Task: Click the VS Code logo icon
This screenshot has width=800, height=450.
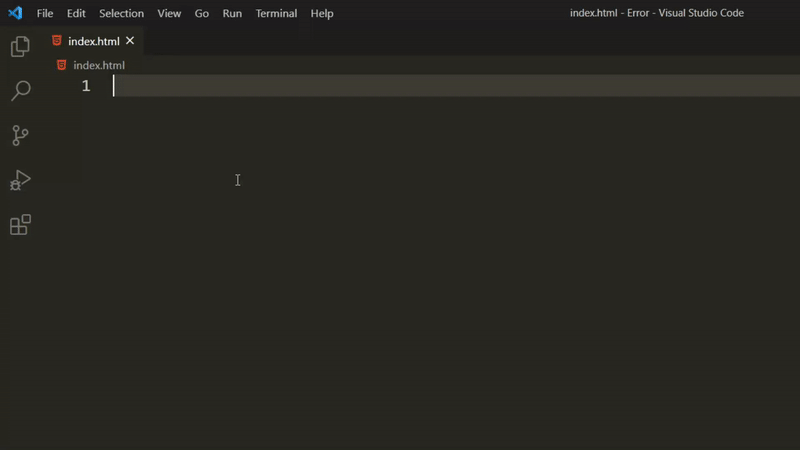Action: (x=15, y=13)
